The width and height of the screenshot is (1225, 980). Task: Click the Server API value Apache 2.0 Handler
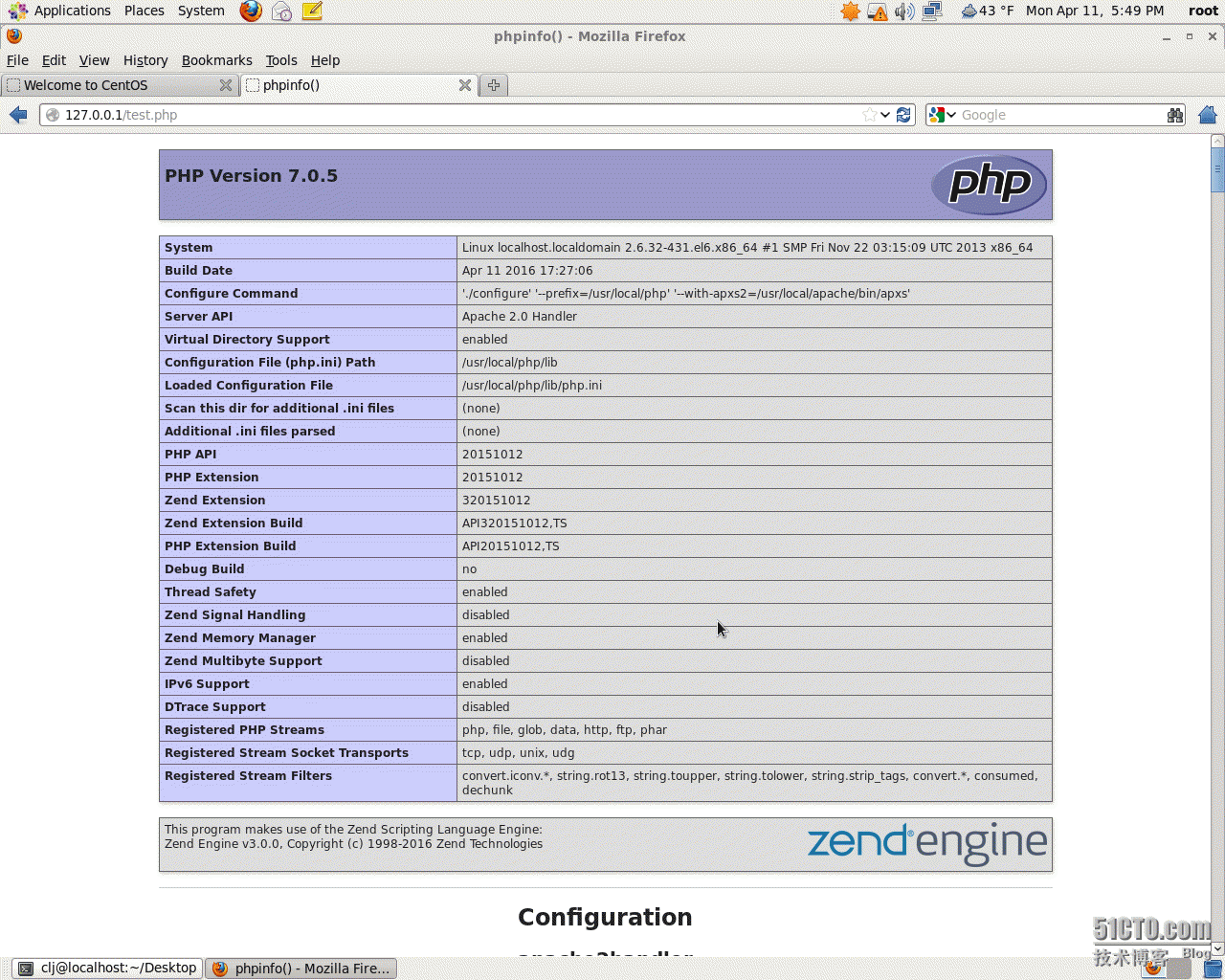coord(520,317)
